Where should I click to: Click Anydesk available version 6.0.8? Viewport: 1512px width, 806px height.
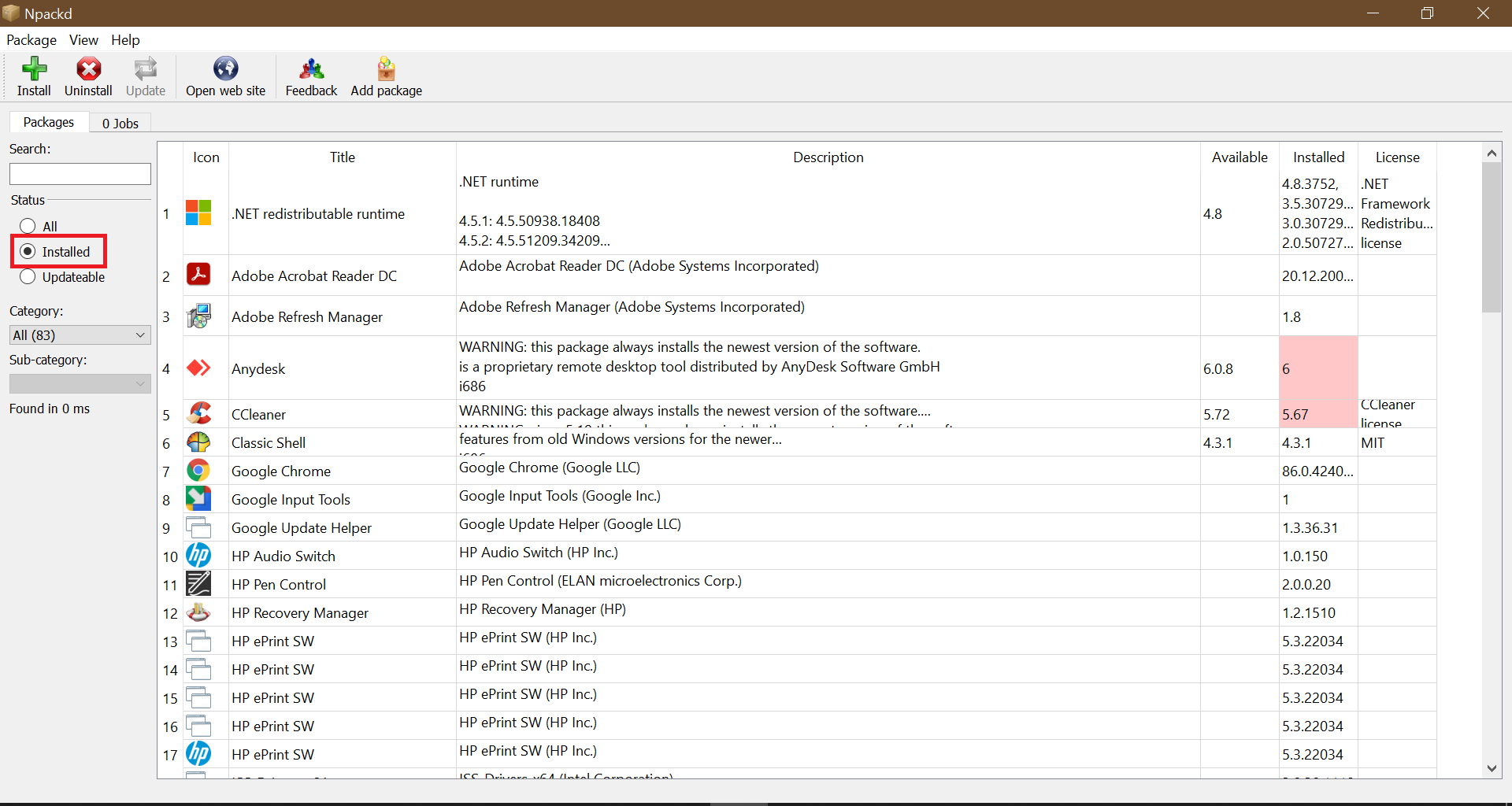pyautogui.click(x=1240, y=368)
